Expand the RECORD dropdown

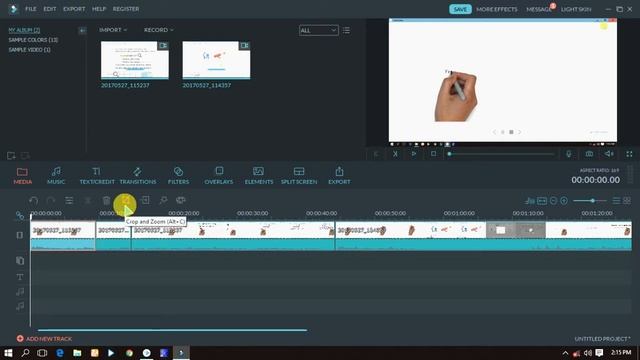(158, 30)
